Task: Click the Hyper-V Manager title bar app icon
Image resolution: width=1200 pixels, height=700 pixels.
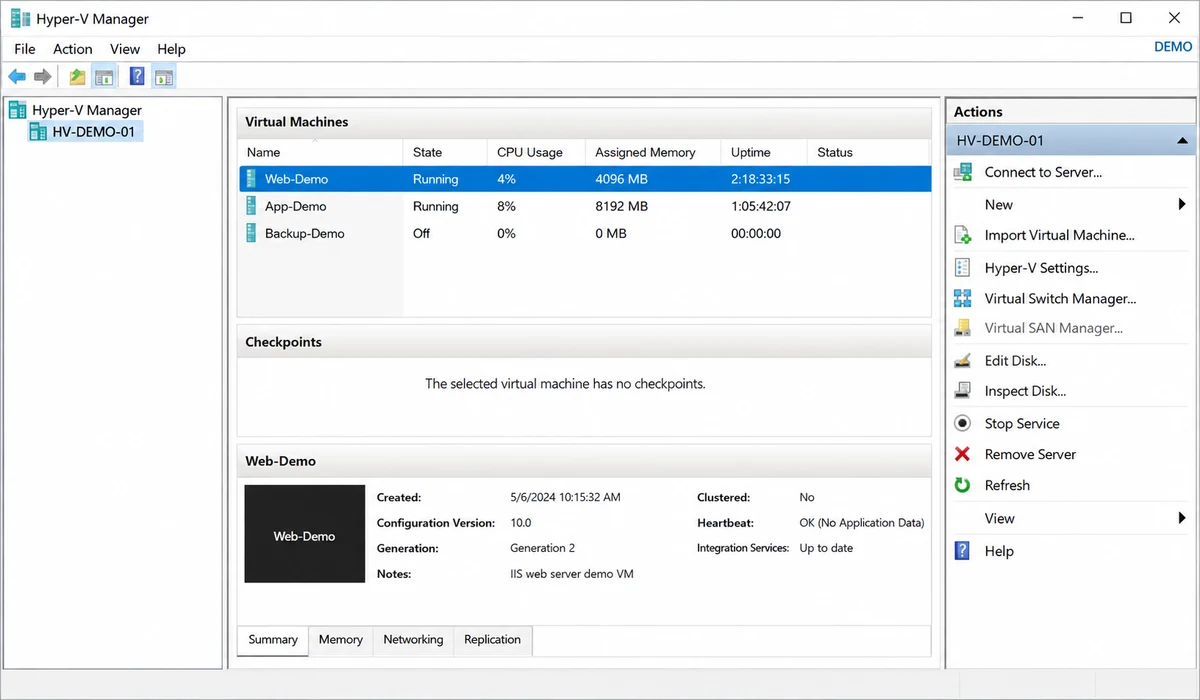Action: 19,18
